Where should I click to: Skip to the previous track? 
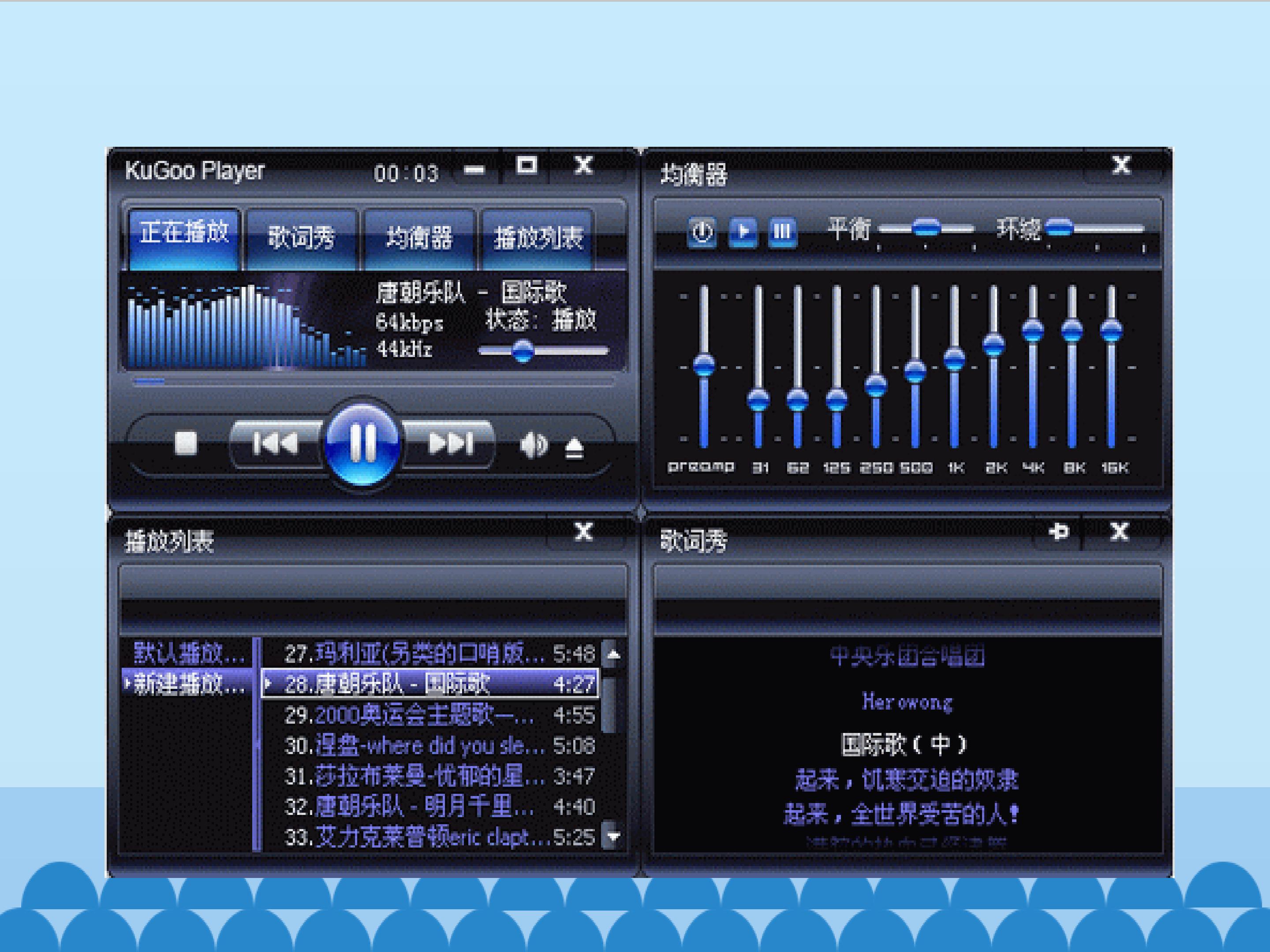(x=277, y=443)
